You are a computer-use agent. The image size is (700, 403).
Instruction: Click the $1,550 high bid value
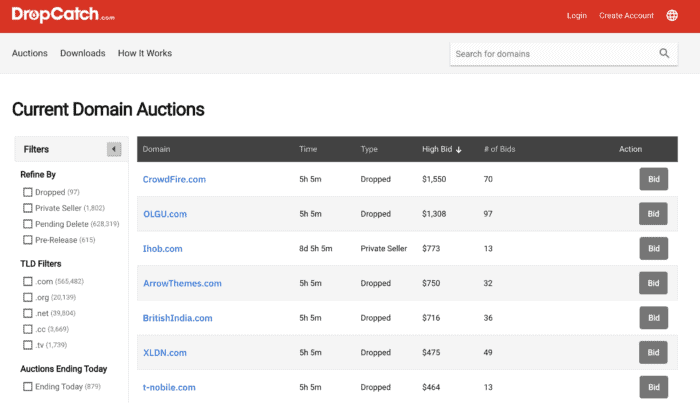(434, 179)
